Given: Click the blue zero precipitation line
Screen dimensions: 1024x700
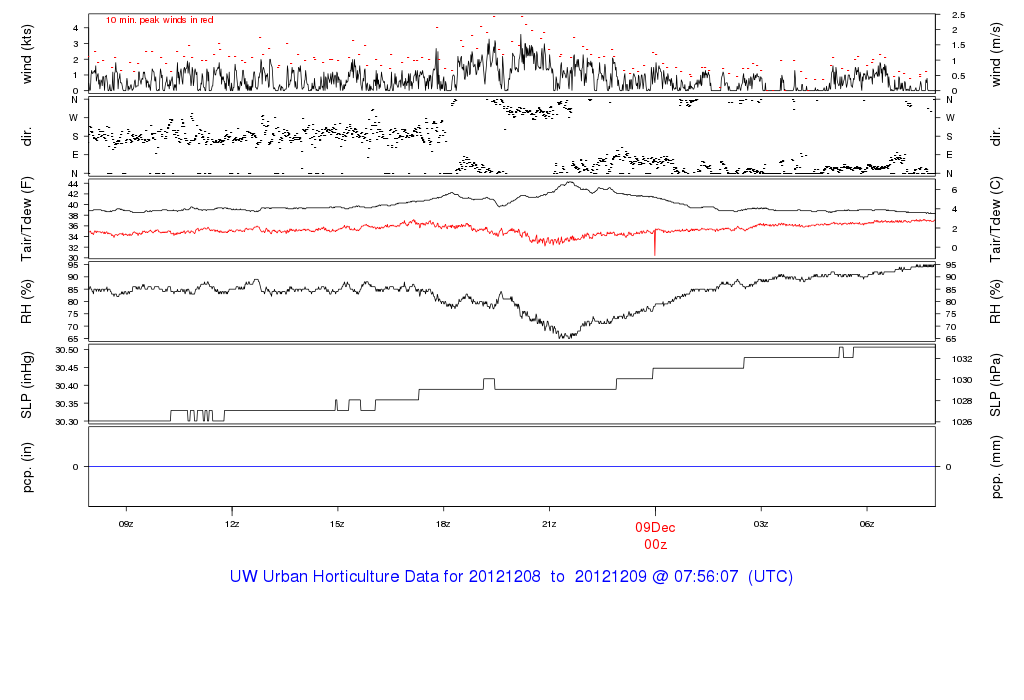Looking at the screenshot, I should (x=512, y=466).
